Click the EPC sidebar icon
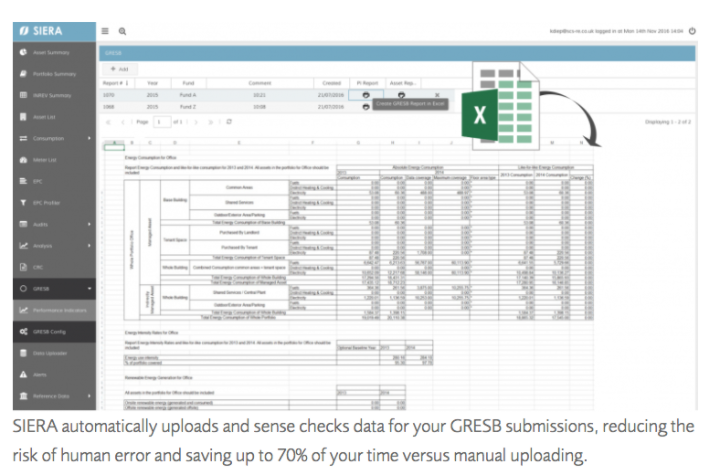The width and height of the screenshot is (713, 476). click(23, 181)
